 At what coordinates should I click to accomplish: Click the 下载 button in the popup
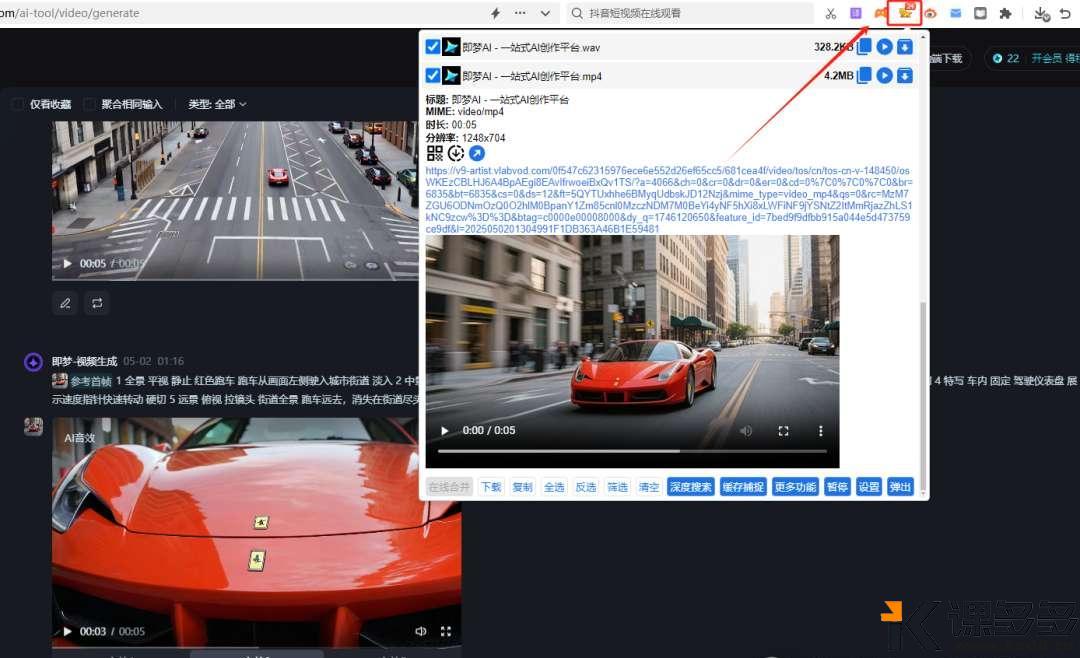pyautogui.click(x=491, y=487)
